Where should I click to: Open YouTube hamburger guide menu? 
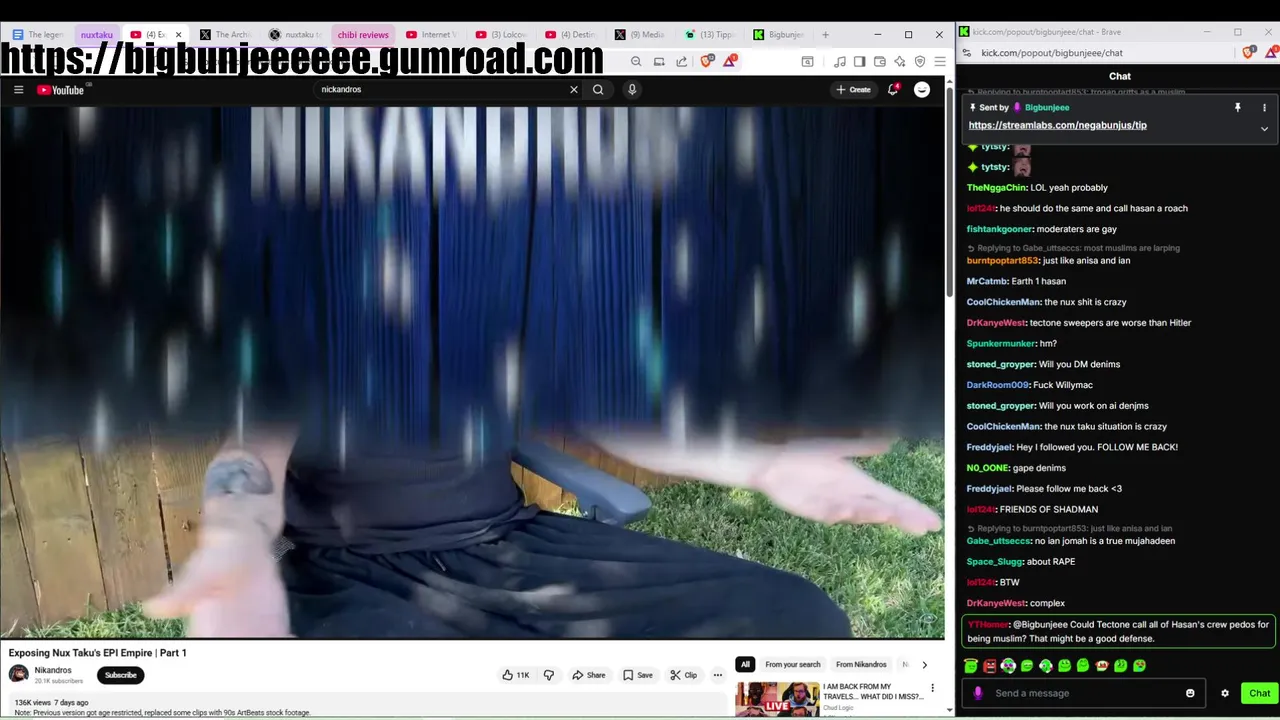pyautogui.click(x=18, y=90)
